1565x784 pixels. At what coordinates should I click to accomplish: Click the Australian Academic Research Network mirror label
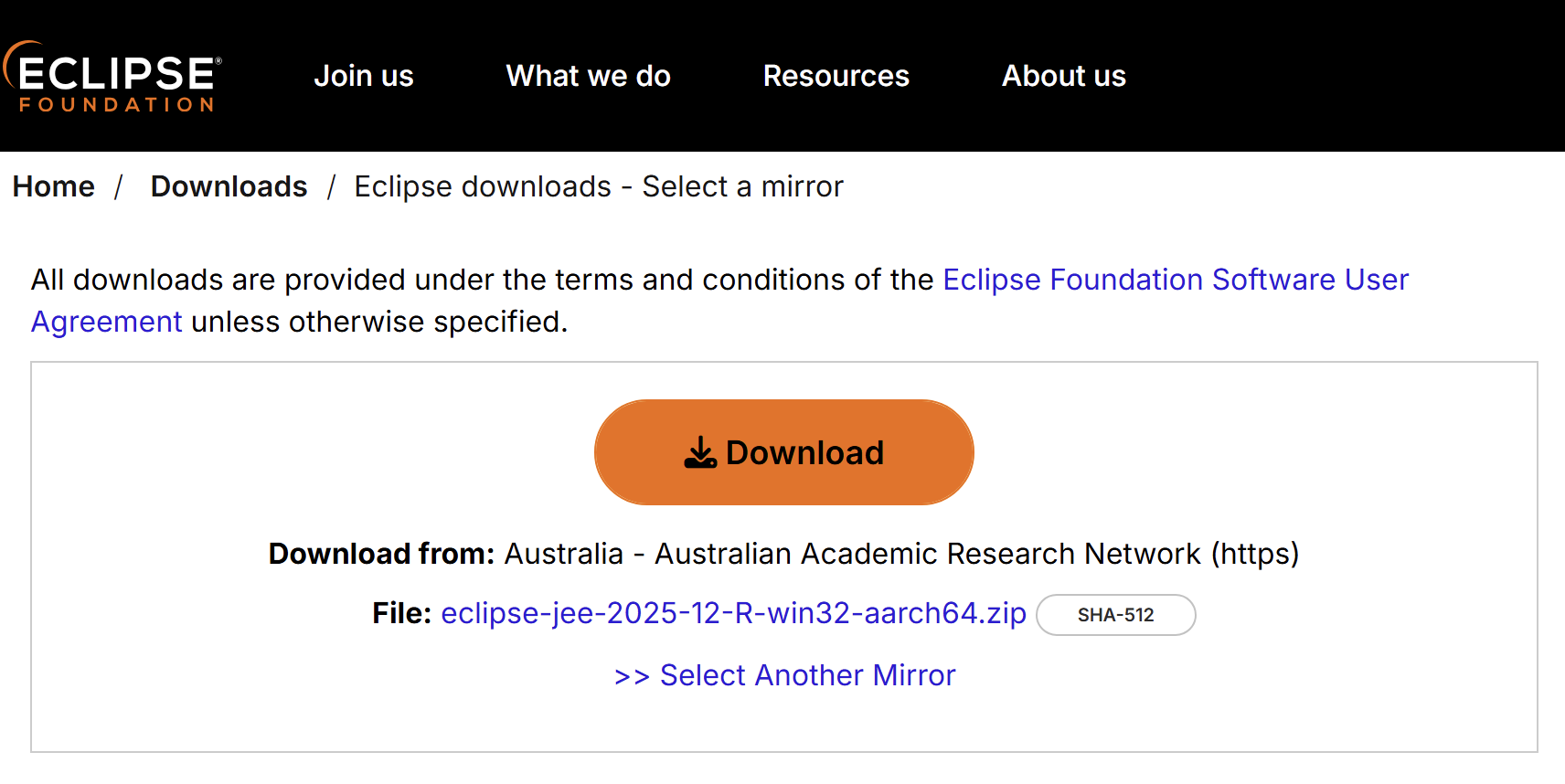click(903, 553)
